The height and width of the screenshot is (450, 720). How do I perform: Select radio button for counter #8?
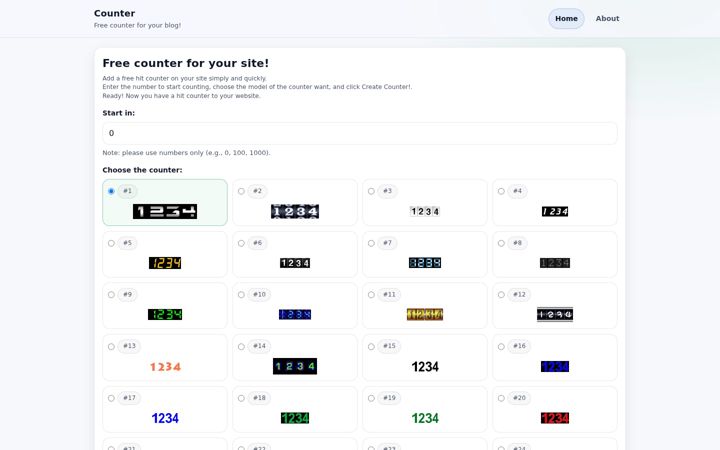click(501, 243)
